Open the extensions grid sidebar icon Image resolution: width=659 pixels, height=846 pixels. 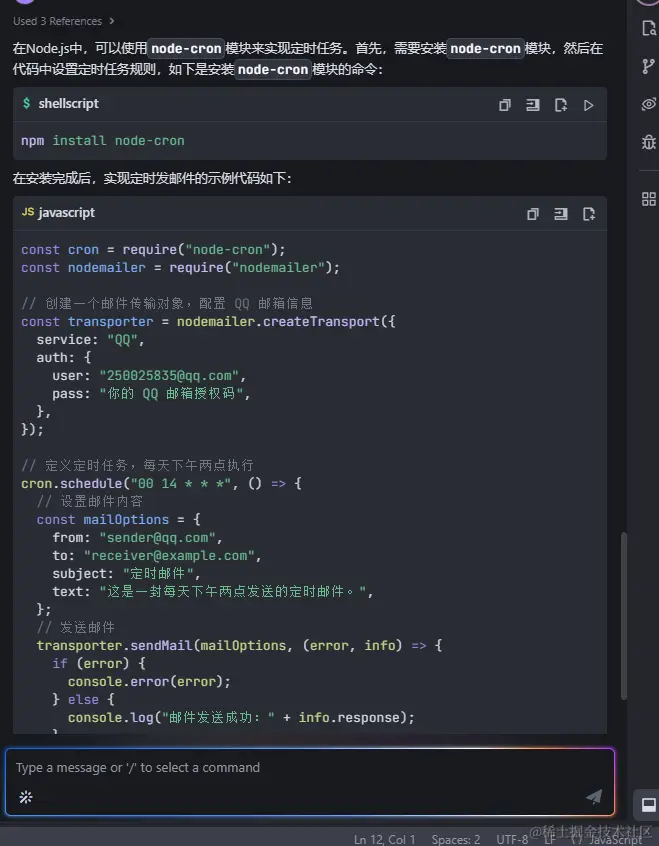click(x=648, y=199)
